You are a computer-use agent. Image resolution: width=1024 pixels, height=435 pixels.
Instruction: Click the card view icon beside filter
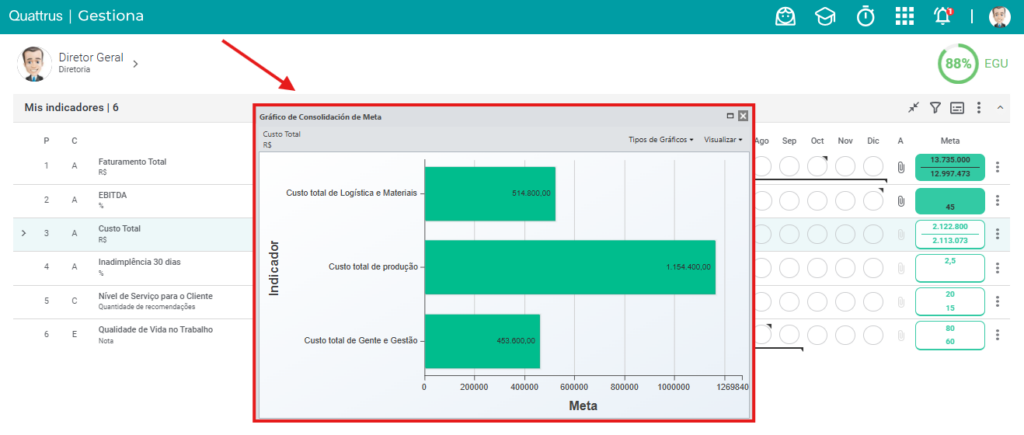click(x=957, y=108)
